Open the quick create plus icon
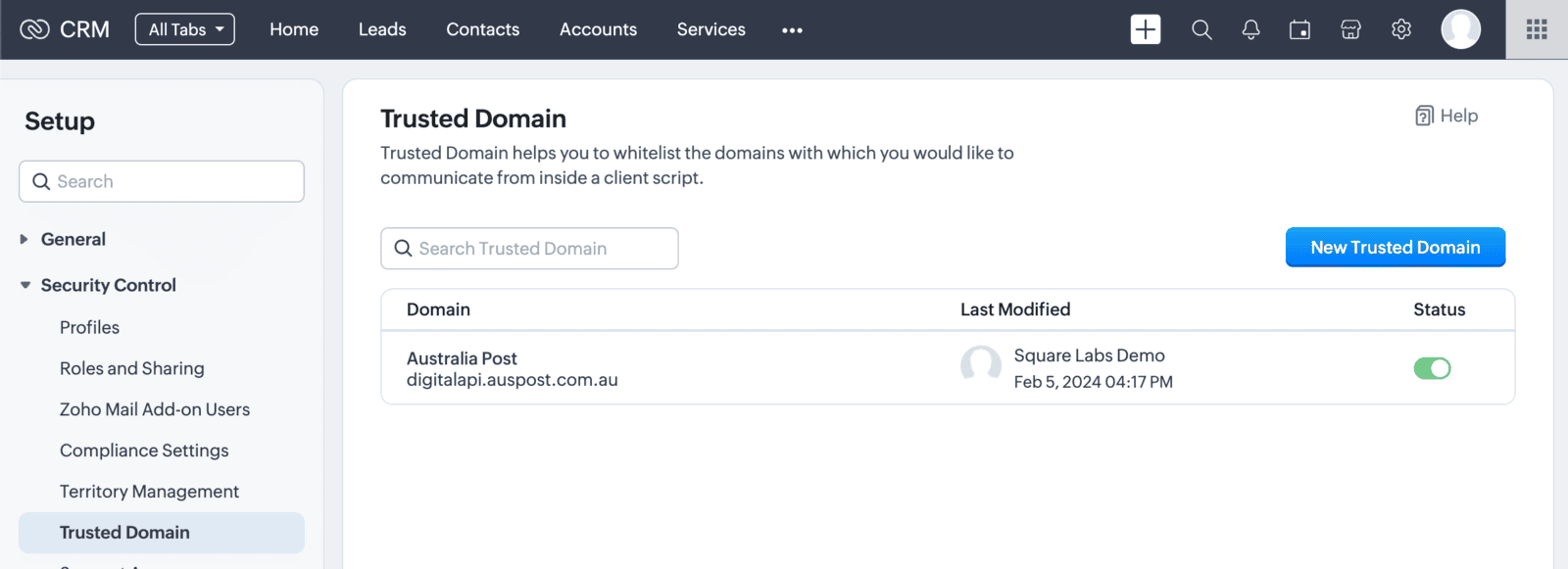Image resolution: width=1568 pixels, height=569 pixels. click(1146, 29)
